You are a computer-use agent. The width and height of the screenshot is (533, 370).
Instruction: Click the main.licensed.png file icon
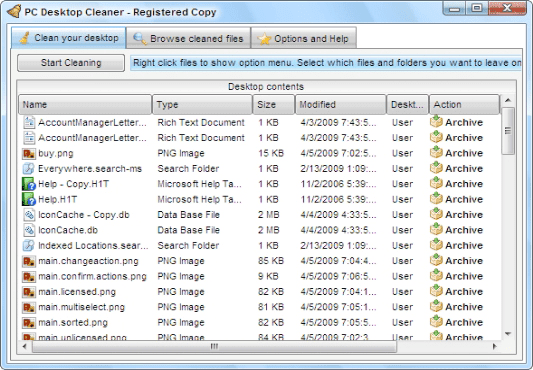click(29, 292)
